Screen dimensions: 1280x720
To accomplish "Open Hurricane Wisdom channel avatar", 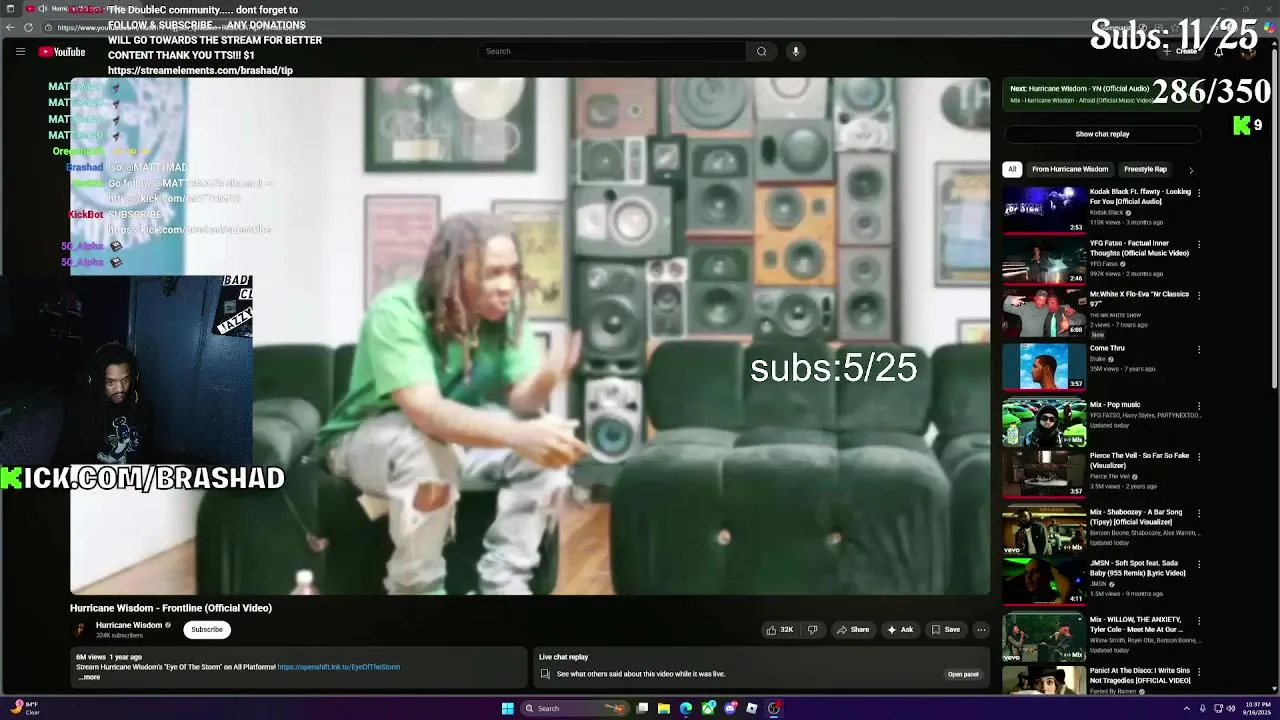I will 80,629.
